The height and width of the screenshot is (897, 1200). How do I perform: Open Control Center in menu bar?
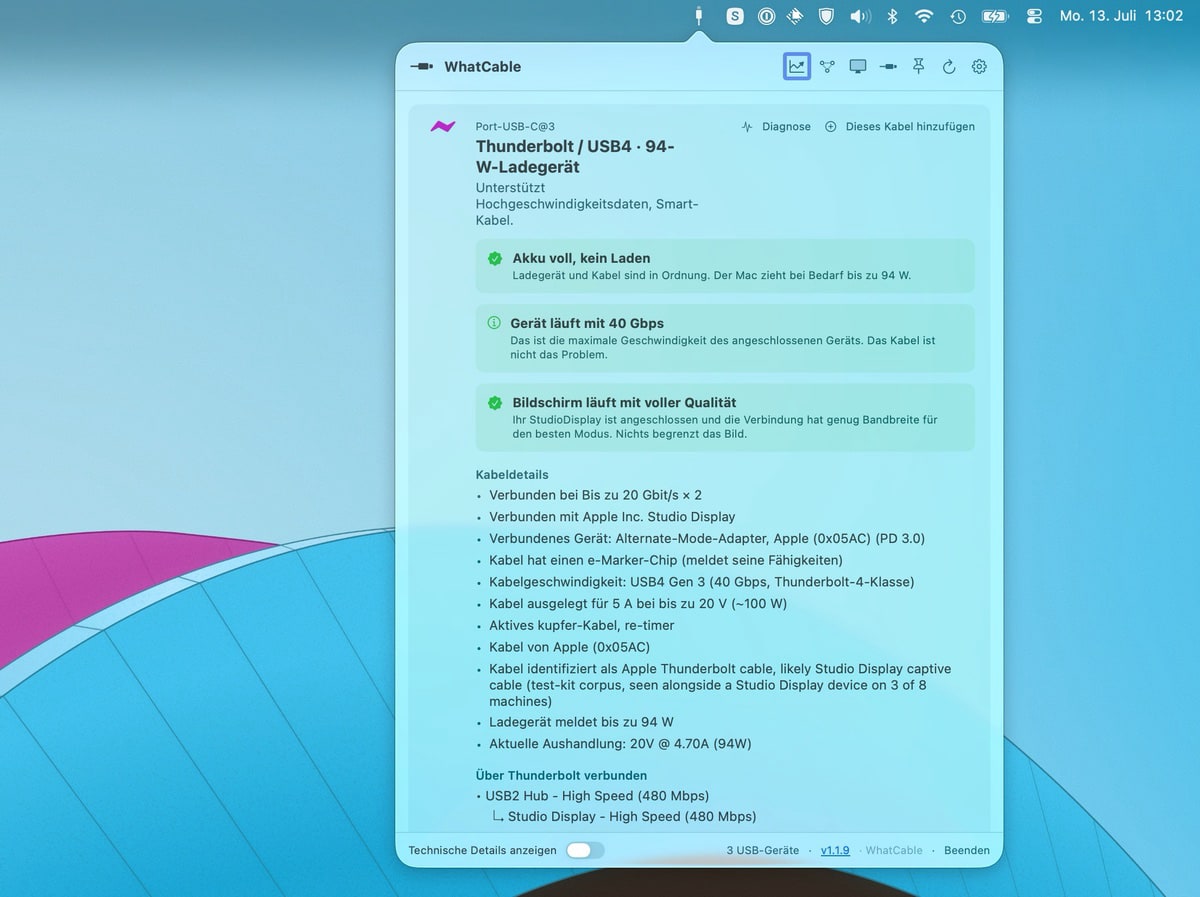pyautogui.click(x=1034, y=16)
